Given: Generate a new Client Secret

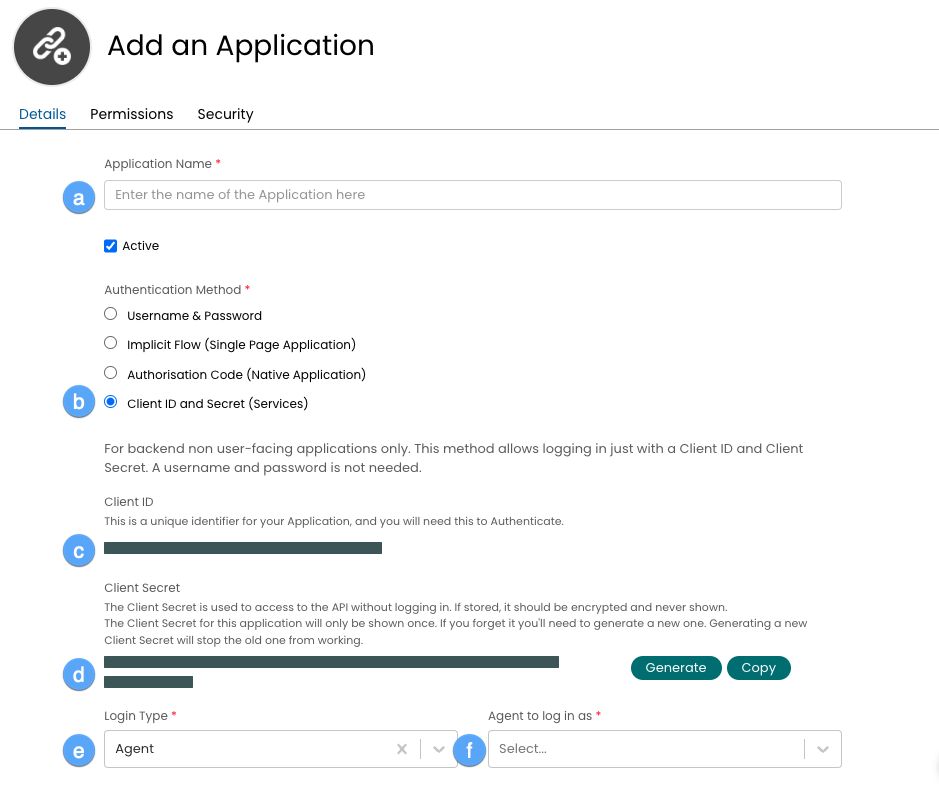Looking at the screenshot, I should [x=676, y=668].
